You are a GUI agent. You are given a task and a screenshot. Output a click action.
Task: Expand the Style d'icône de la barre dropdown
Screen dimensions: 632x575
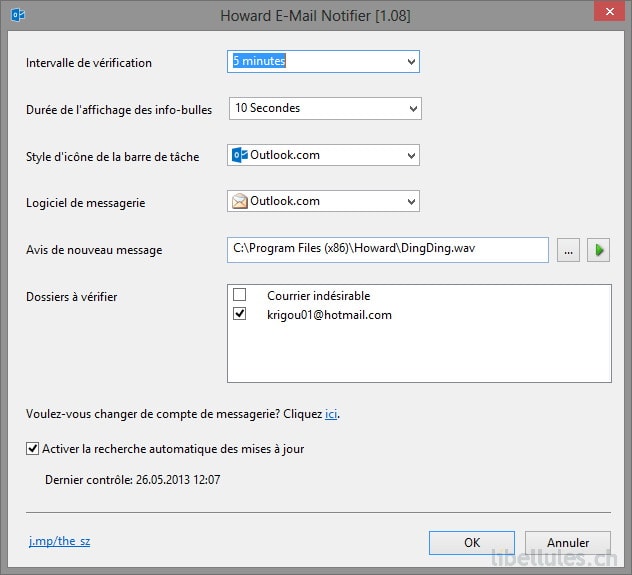point(411,155)
